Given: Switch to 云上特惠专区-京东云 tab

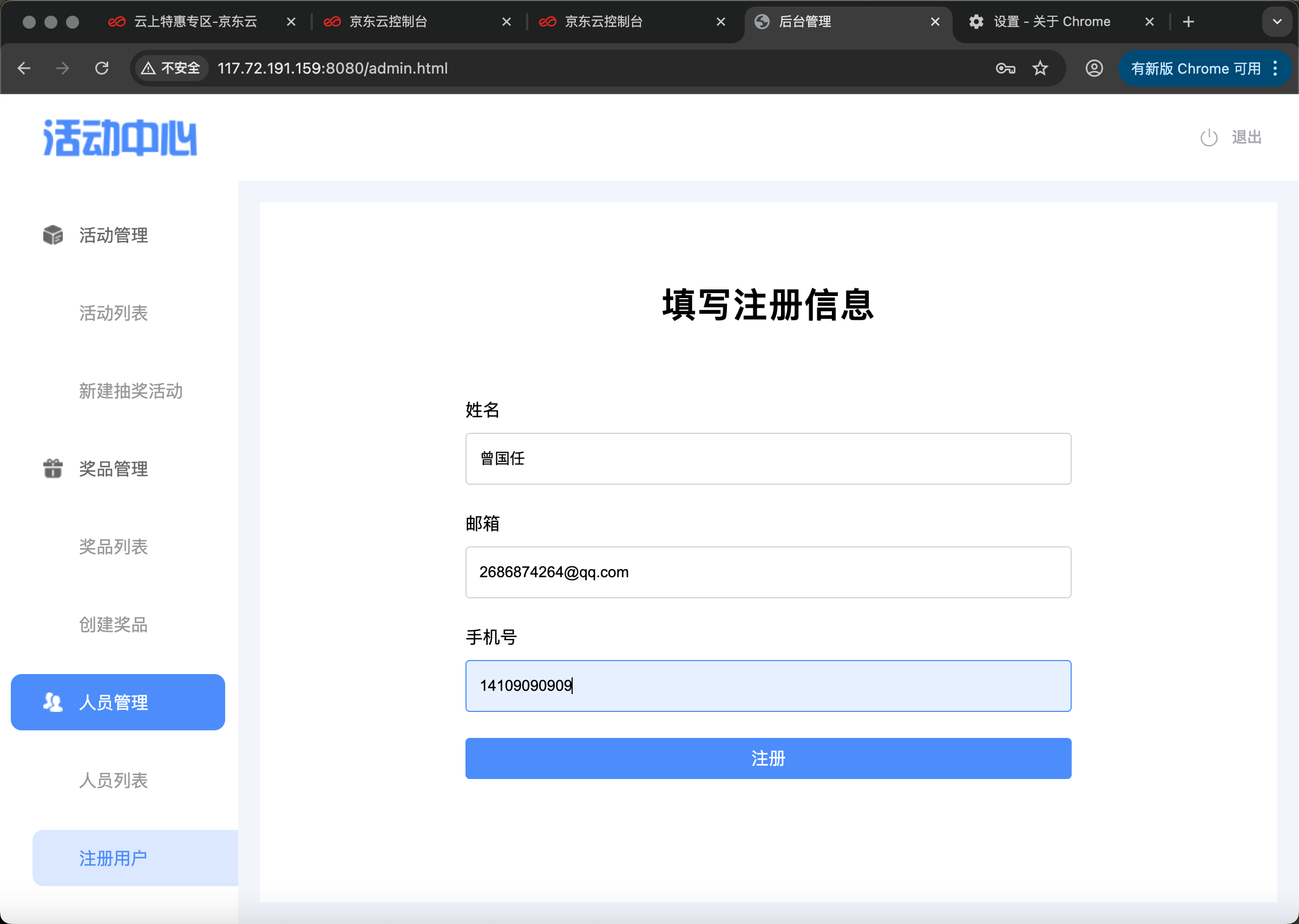Looking at the screenshot, I should (195, 22).
